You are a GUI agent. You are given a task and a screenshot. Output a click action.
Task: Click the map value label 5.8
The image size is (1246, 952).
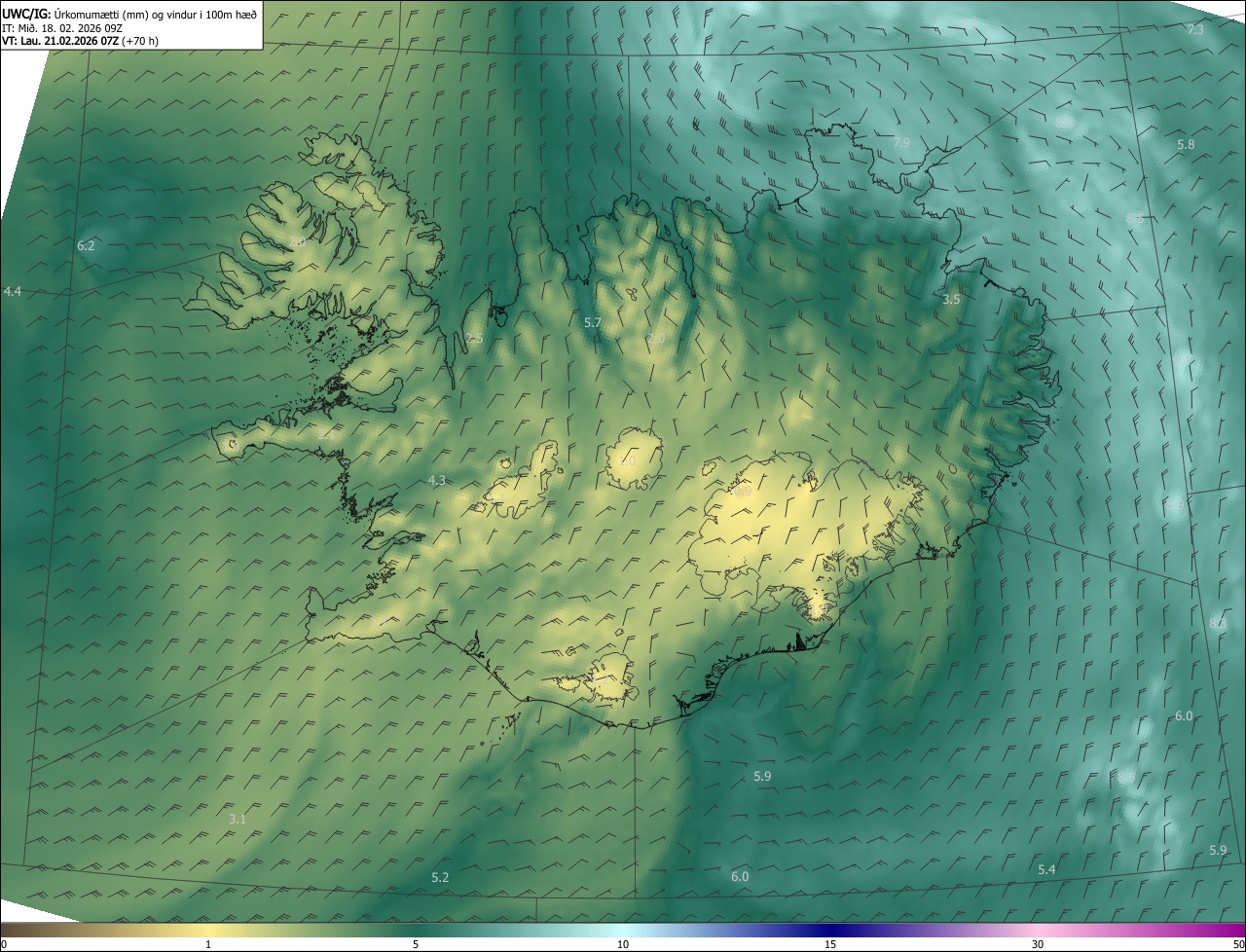pos(1186,145)
